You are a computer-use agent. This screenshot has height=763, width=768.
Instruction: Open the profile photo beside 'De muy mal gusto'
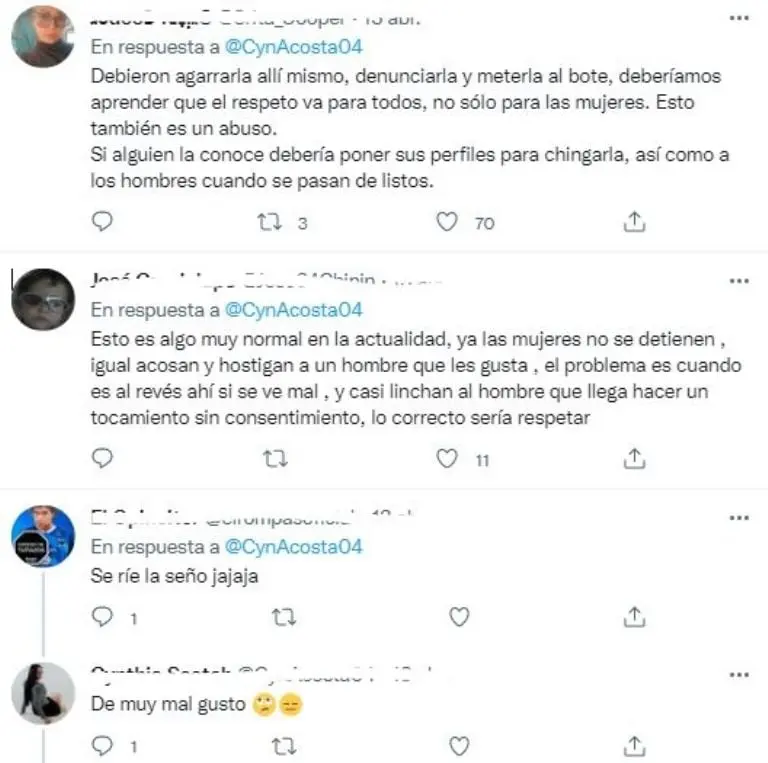(43, 693)
